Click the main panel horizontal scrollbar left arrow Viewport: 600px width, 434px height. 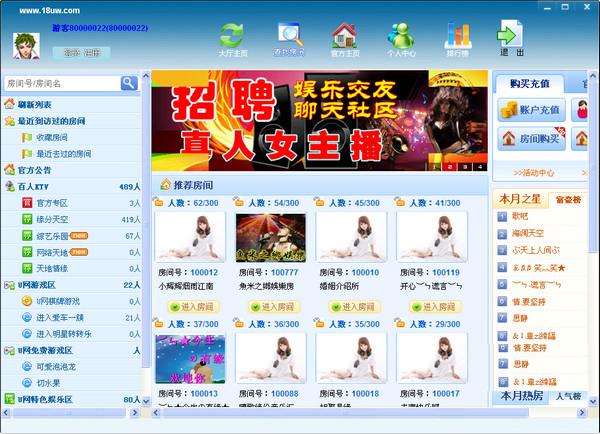point(156,413)
